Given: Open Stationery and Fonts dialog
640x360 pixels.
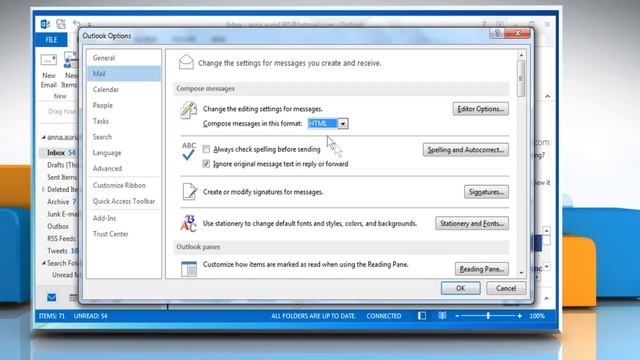Looking at the screenshot, I should [472, 223].
